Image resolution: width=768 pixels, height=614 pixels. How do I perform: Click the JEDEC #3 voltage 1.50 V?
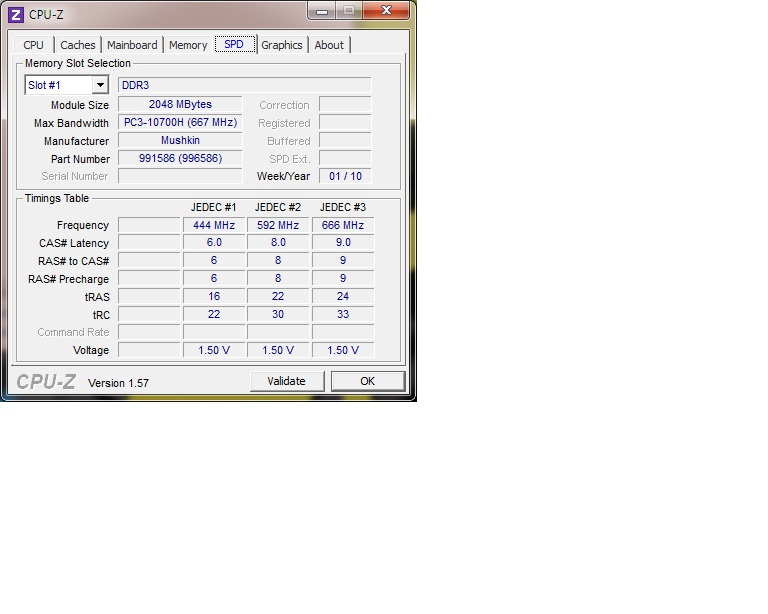point(343,351)
